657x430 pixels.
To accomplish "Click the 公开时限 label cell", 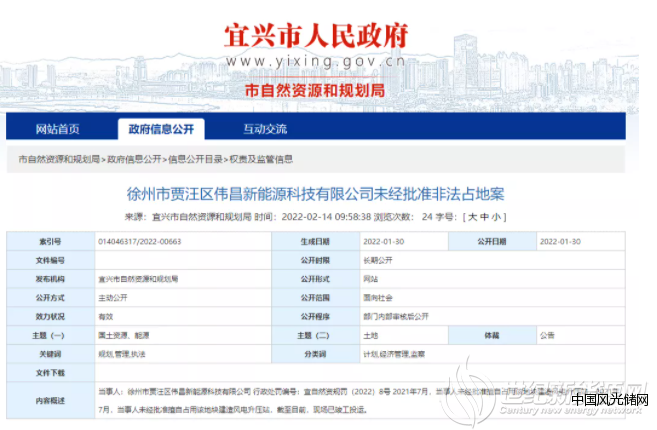I will (316, 260).
